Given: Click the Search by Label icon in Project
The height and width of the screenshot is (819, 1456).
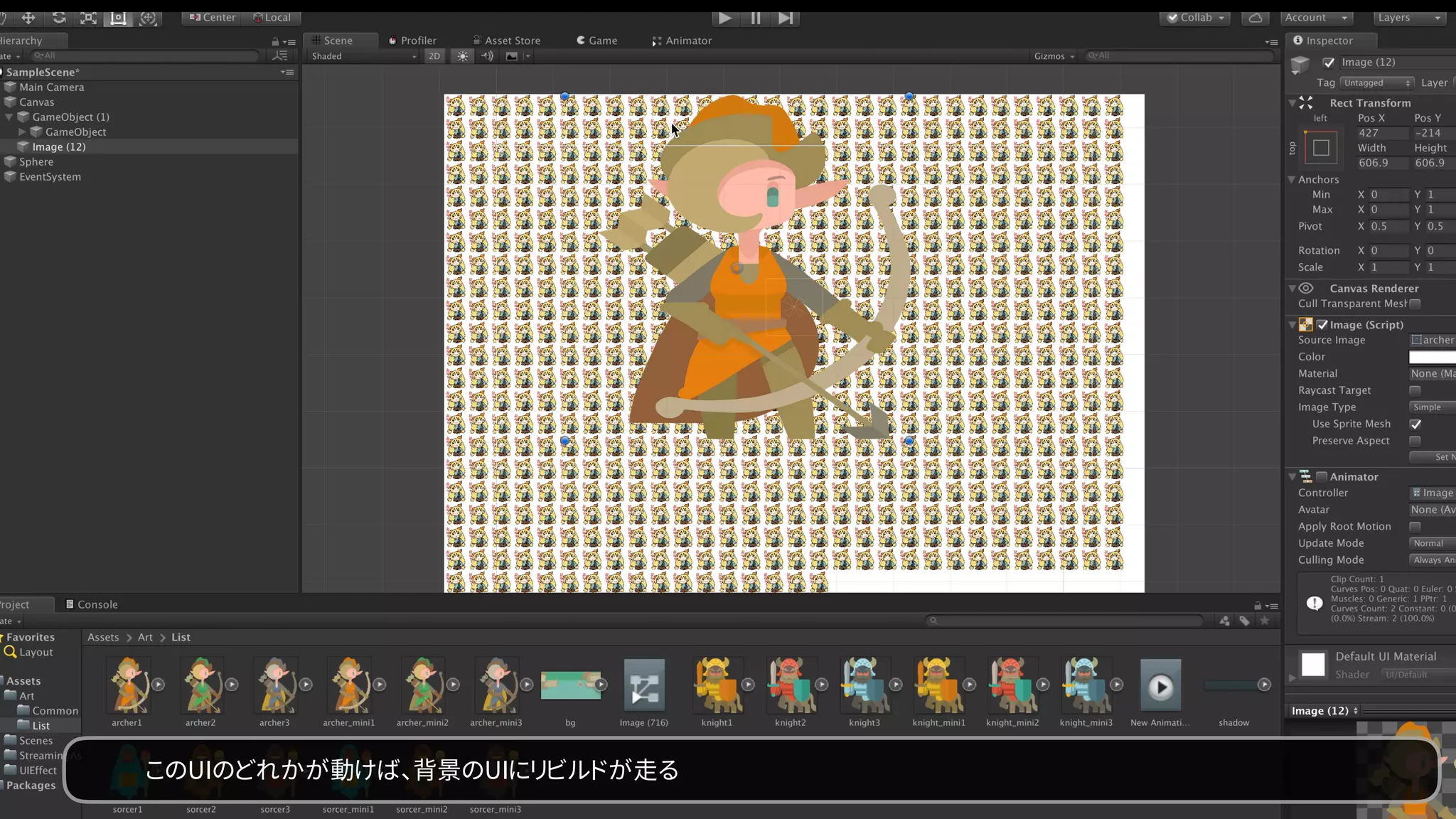Looking at the screenshot, I should [x=1244, y=621].
